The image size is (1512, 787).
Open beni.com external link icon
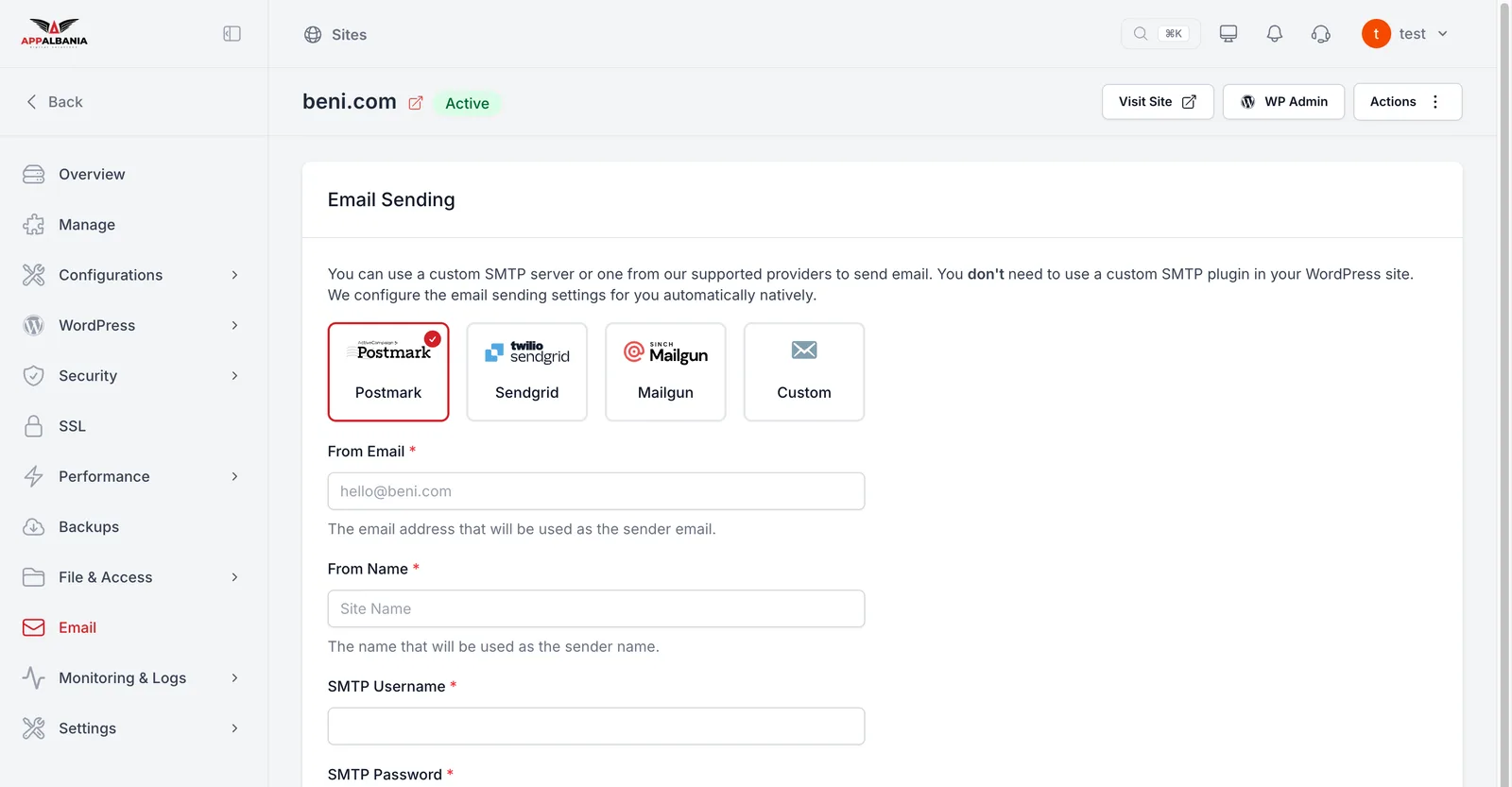click(416, 103)
